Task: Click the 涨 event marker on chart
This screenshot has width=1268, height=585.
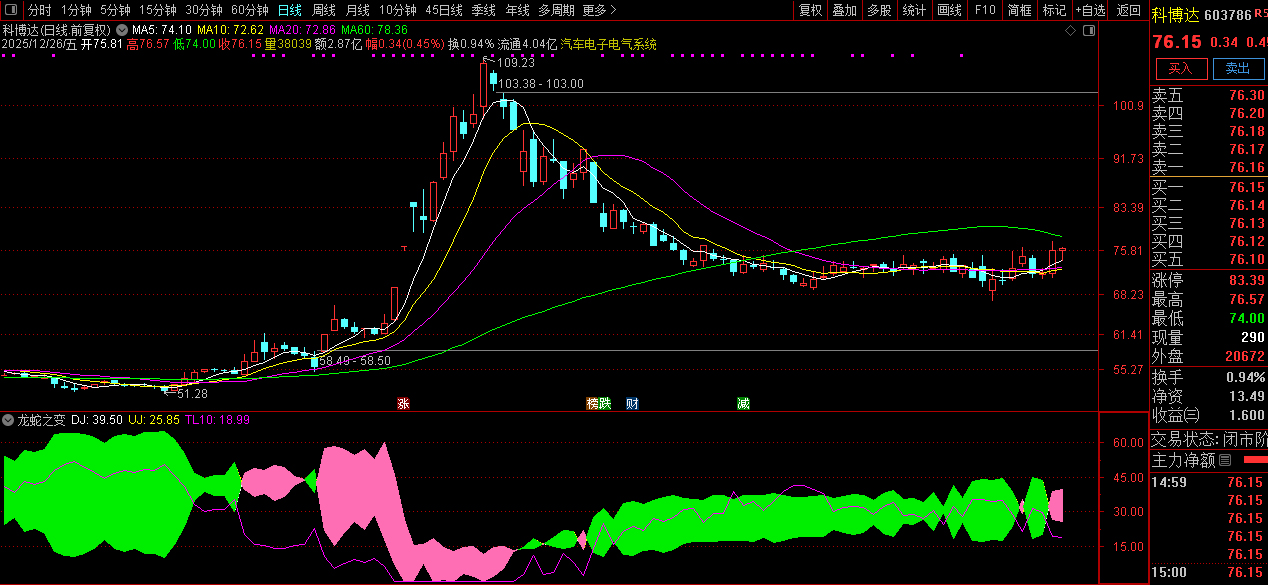Action: [403, 404]
